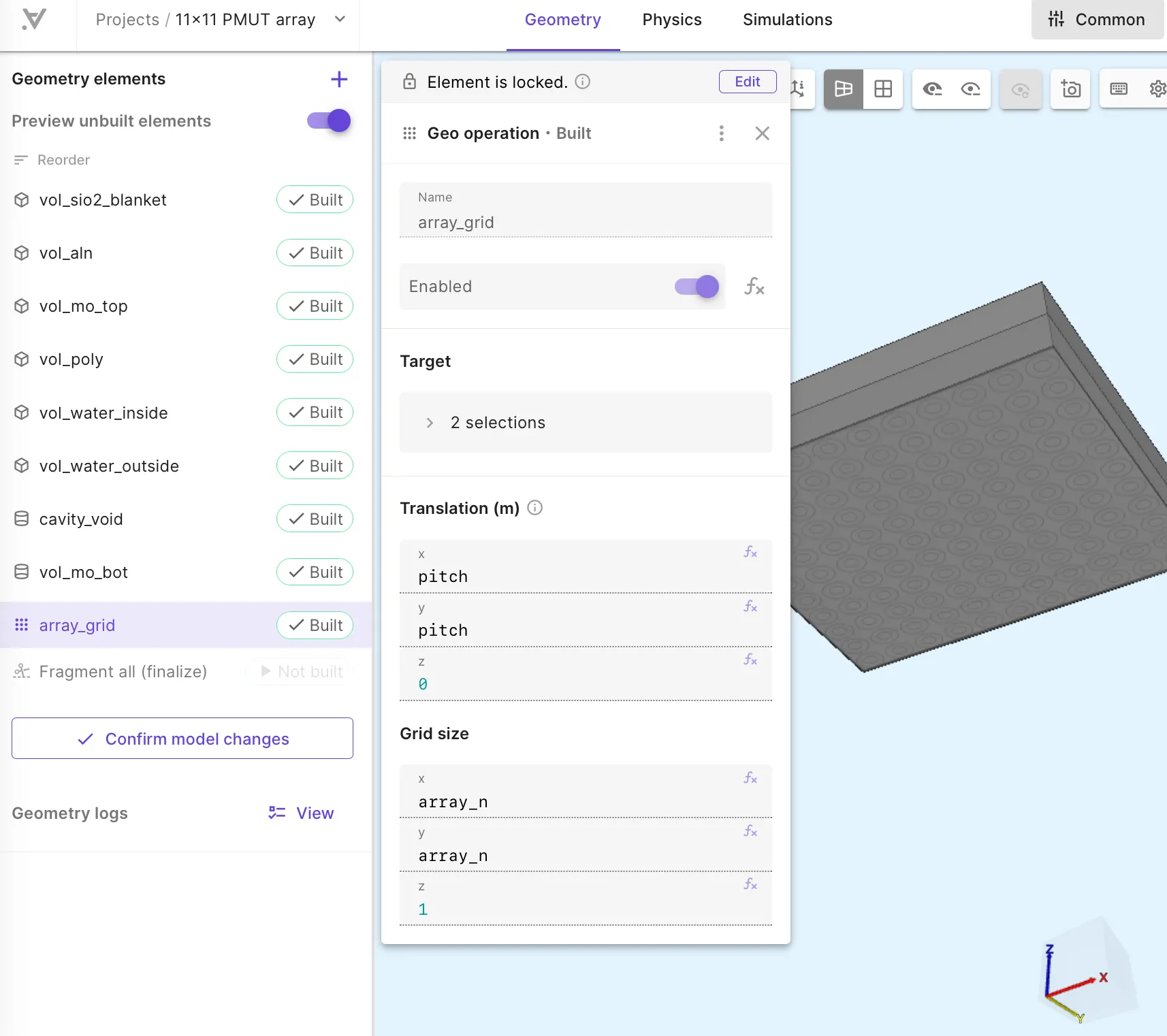Open the three-dot menu for Geo operation
Image resolution: width=1167 pixels, height=1036 pixels.
click(x=722, y=133)
